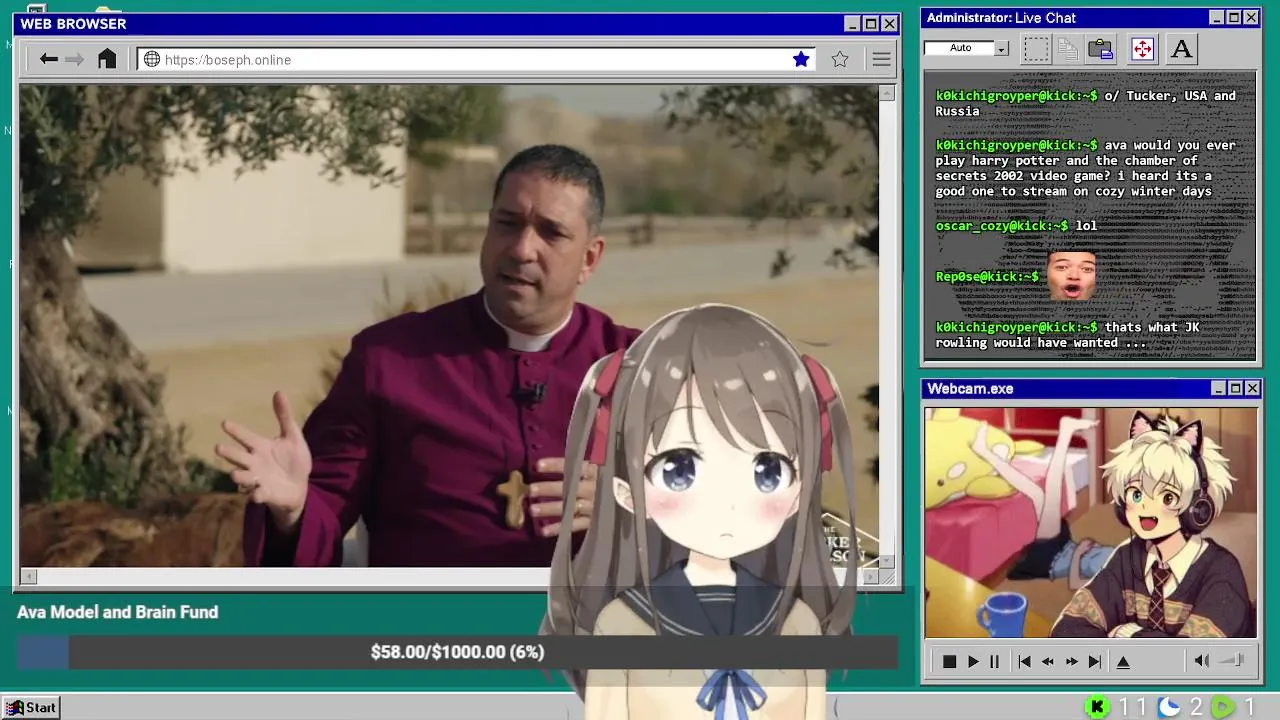Maximize the Webcam.exe window

tap(1235, 388)
